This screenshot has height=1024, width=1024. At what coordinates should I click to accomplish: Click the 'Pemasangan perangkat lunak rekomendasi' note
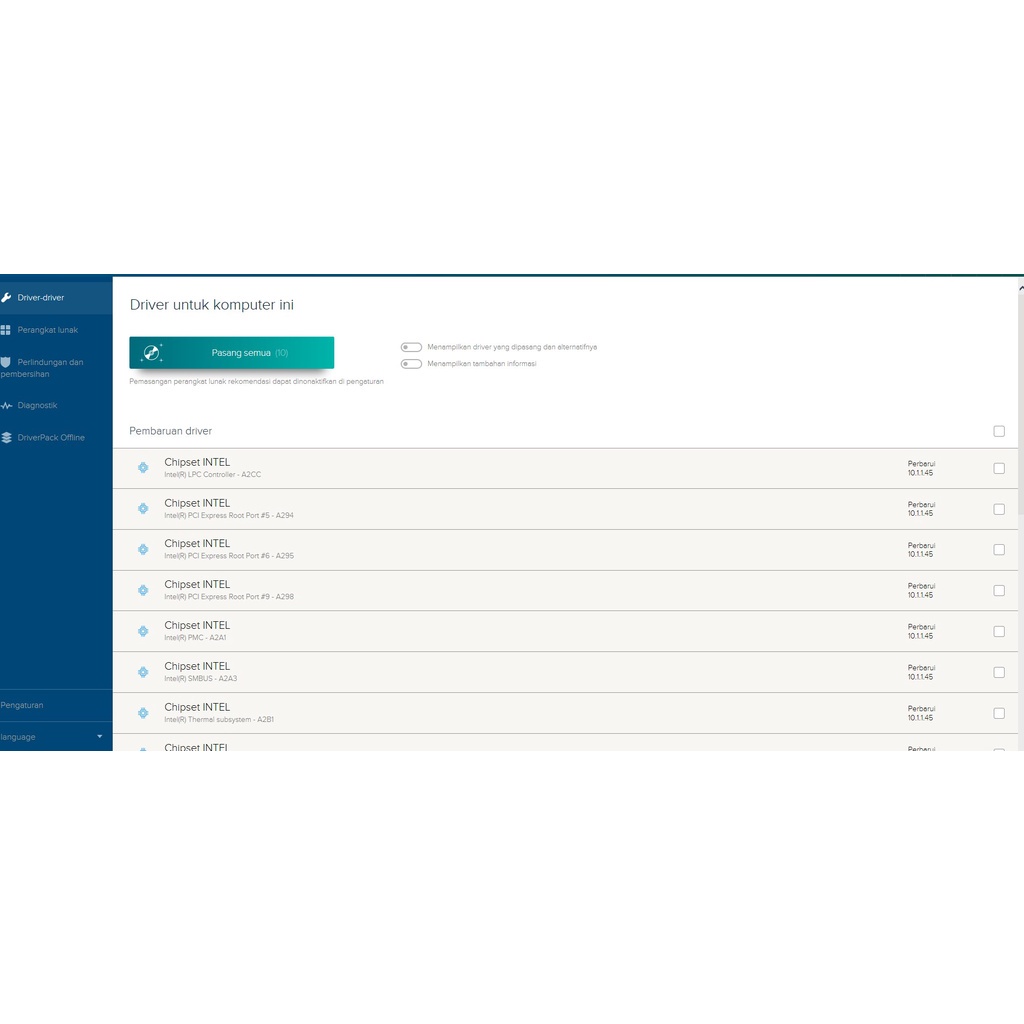[x=257, y=381]
